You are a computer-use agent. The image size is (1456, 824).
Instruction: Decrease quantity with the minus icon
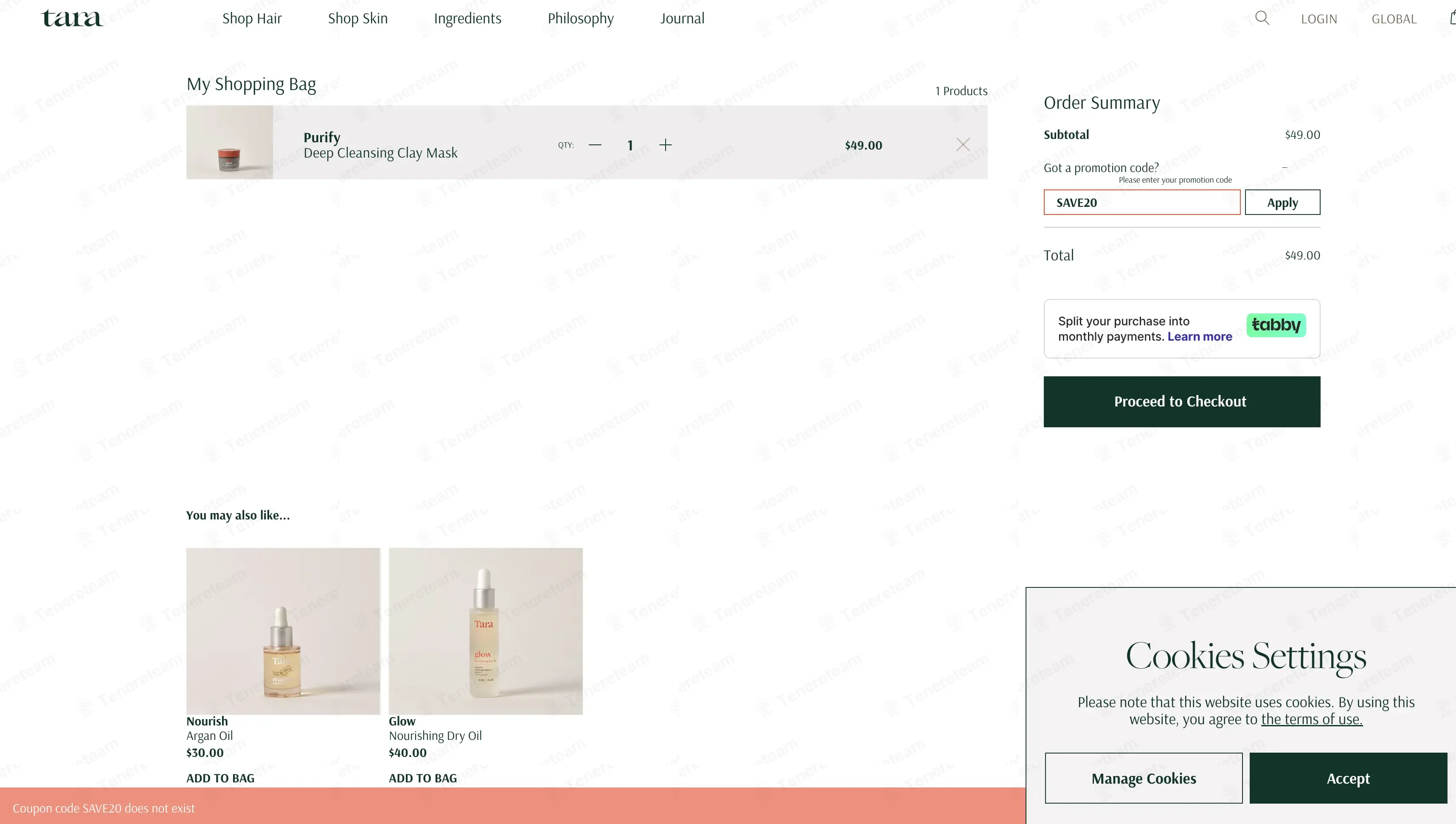pyautogui.click(x=595, y=145)
